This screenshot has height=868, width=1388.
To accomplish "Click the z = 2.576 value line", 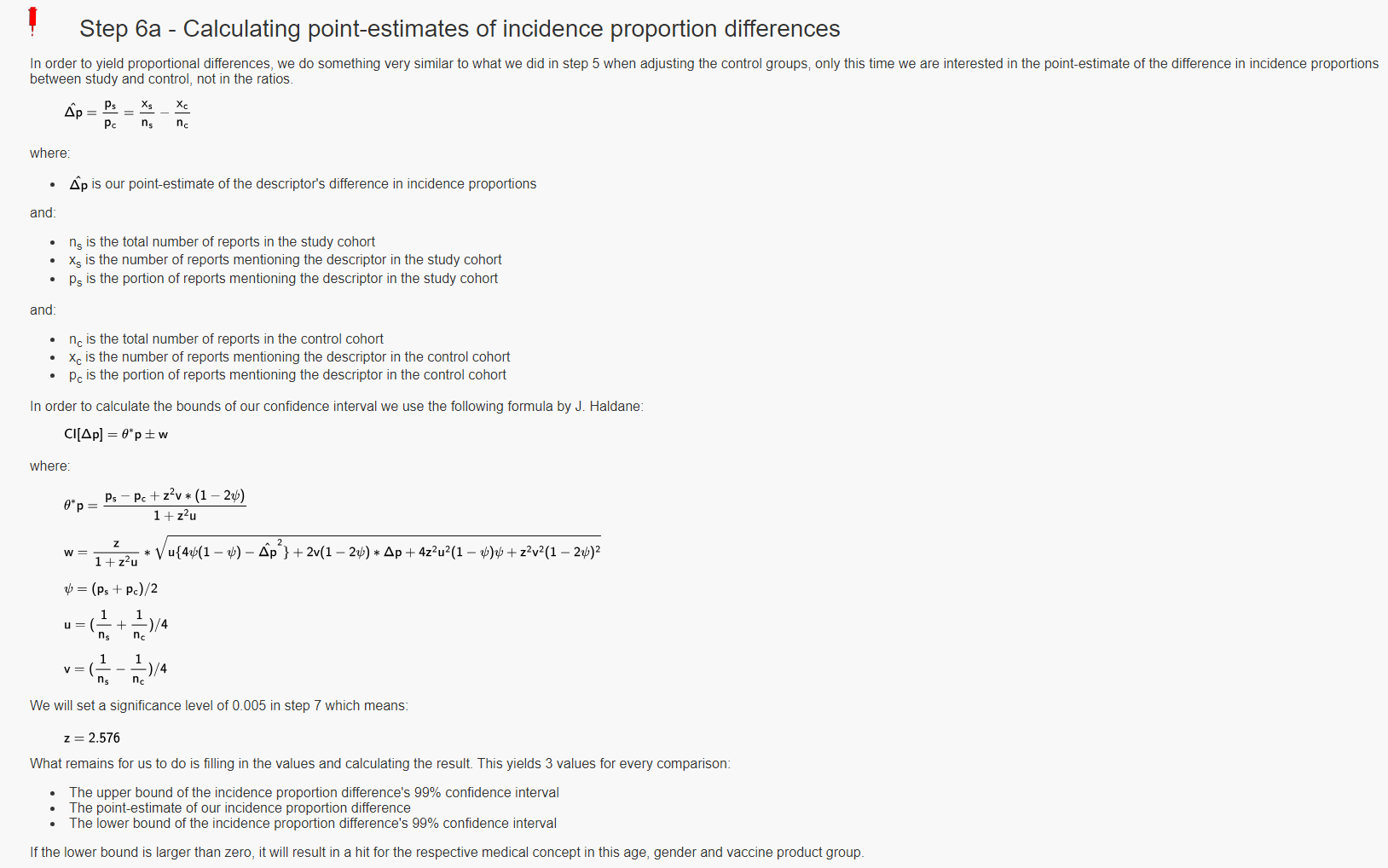I will coord(92,738).
